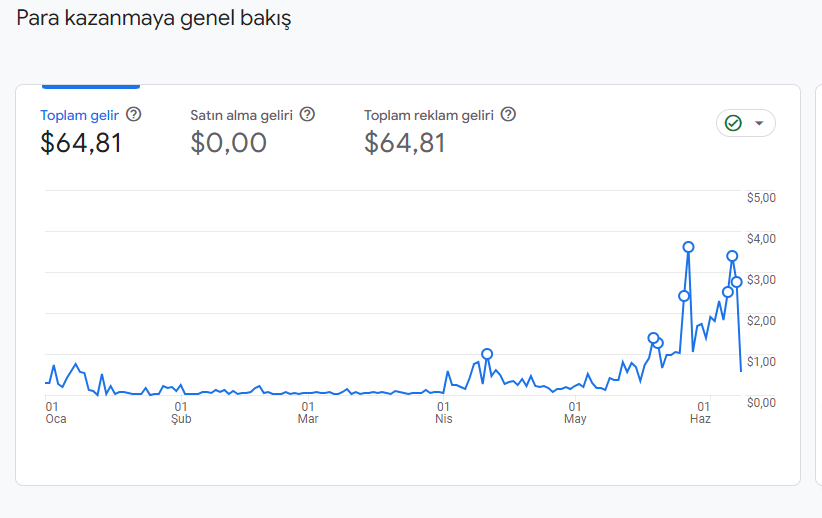Image resolution: width=822 pixels, height=518 pixels.
Task: Click the April peak marker near $1,00
Action: click(x=487, y=354)
